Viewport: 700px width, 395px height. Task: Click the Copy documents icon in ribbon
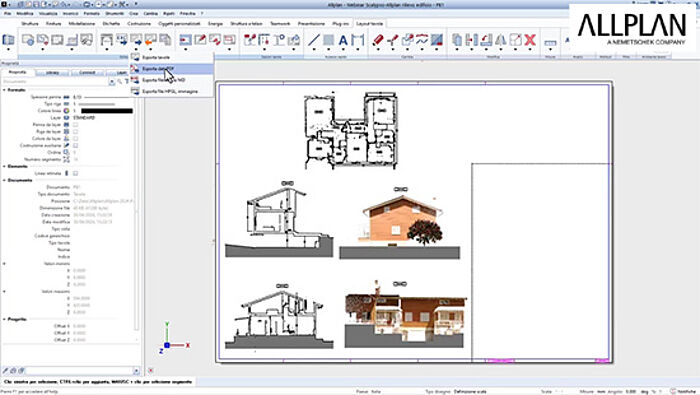457,40
